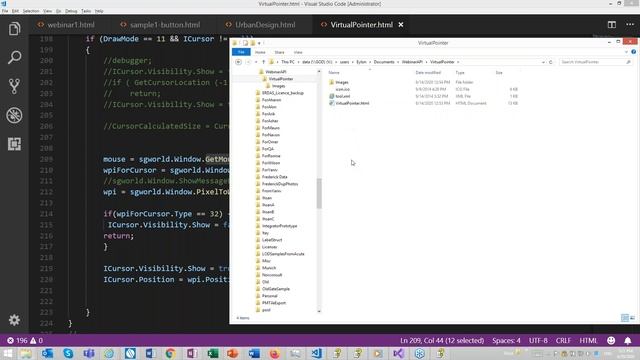Viewport: 640px width, 360px height.
Task: Select the Images subfolder in folder tree
Action: click(x=278, y=86)
